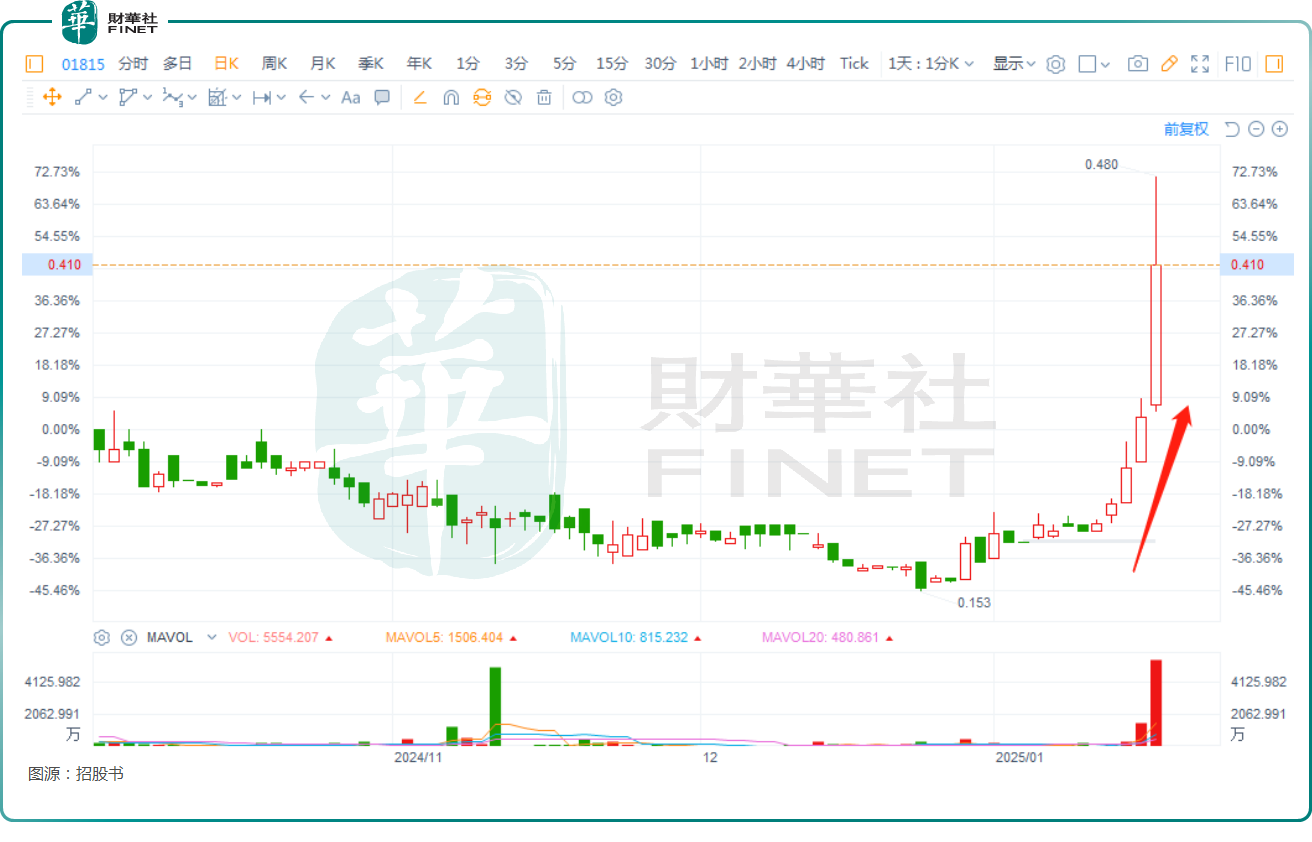Click the layout square icon
Image resolution: width=1312 pixels, height=842 pixels.
coord(1087,64)
